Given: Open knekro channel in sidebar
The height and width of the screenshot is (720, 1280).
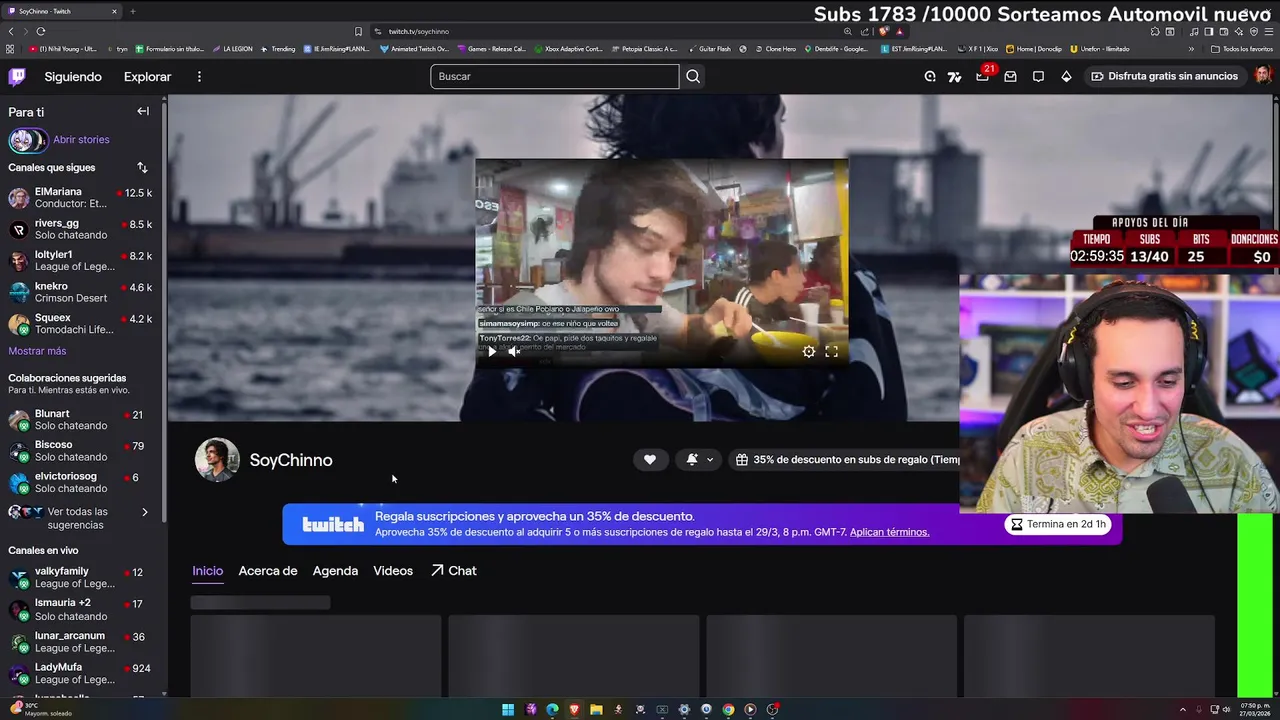Looking at the screenshot, I should point(80,292).
